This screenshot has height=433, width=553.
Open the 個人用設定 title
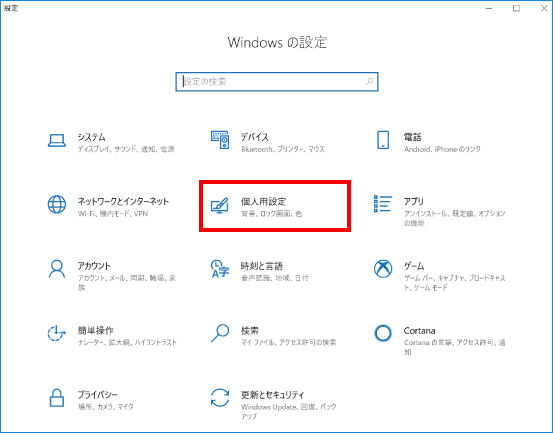pos(263,201)
